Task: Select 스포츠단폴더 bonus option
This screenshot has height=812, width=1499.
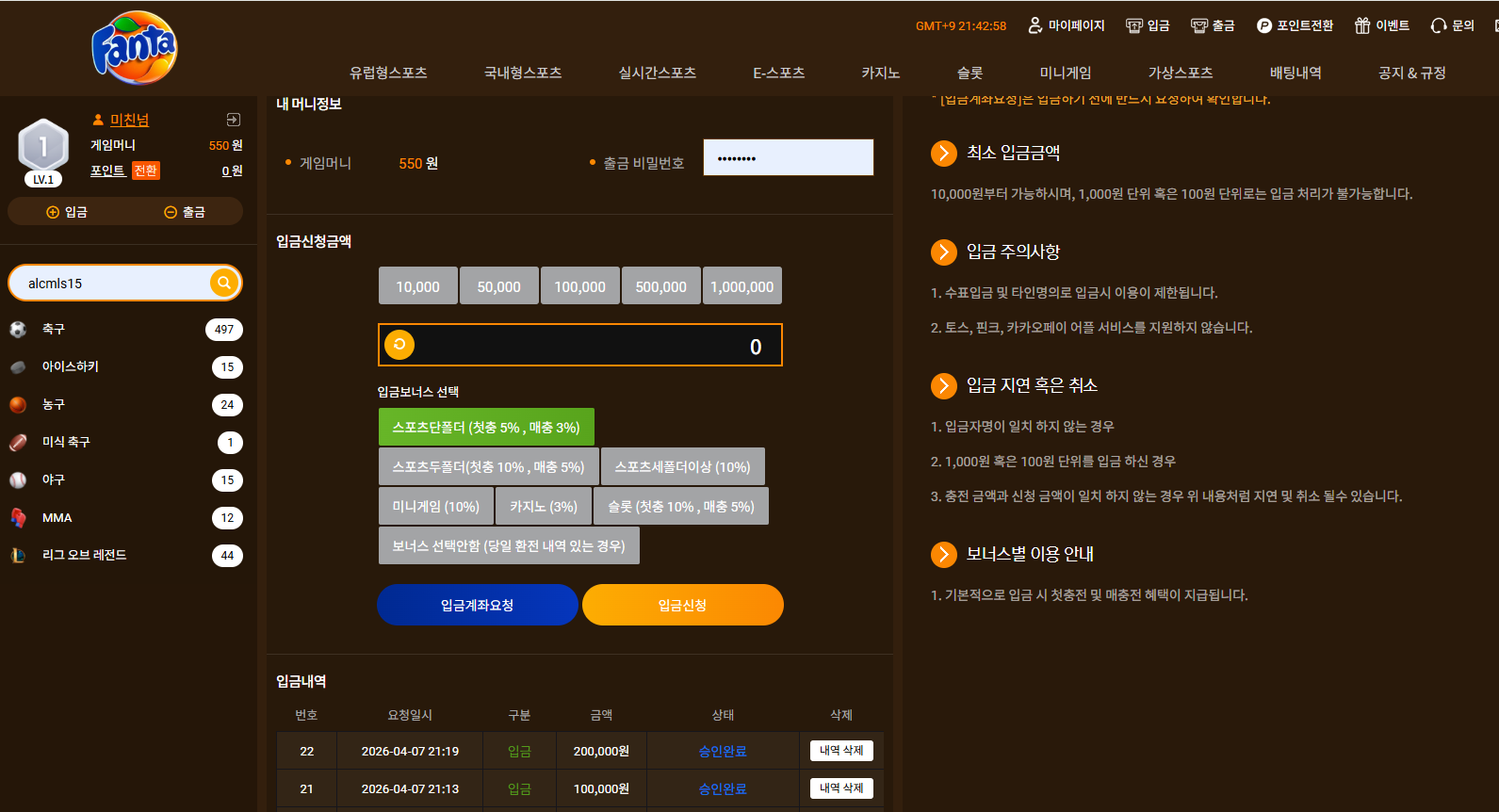Action: [486, 427]
